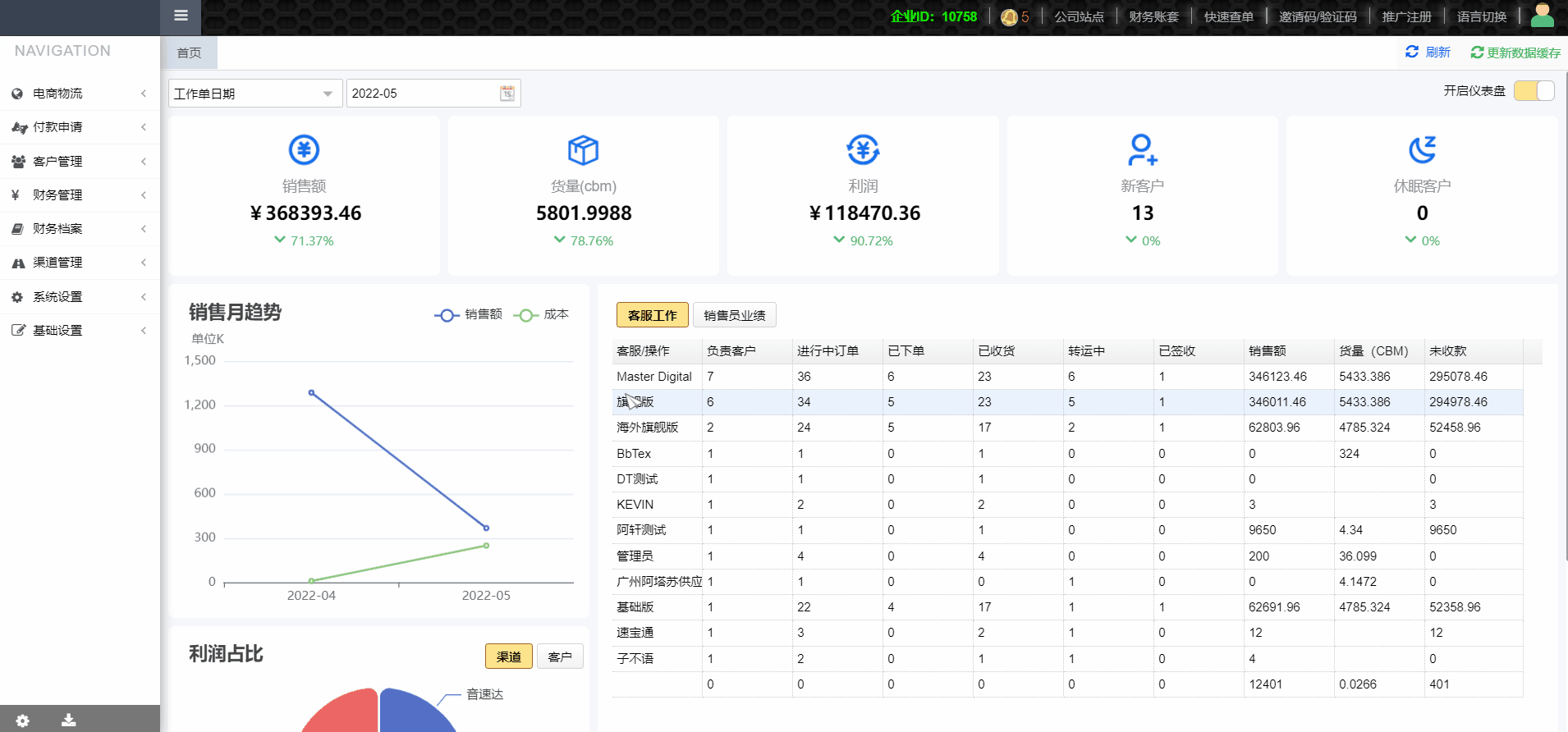
Task: Click the 刷新 refresh link
Action: [x=1428, y=53]
